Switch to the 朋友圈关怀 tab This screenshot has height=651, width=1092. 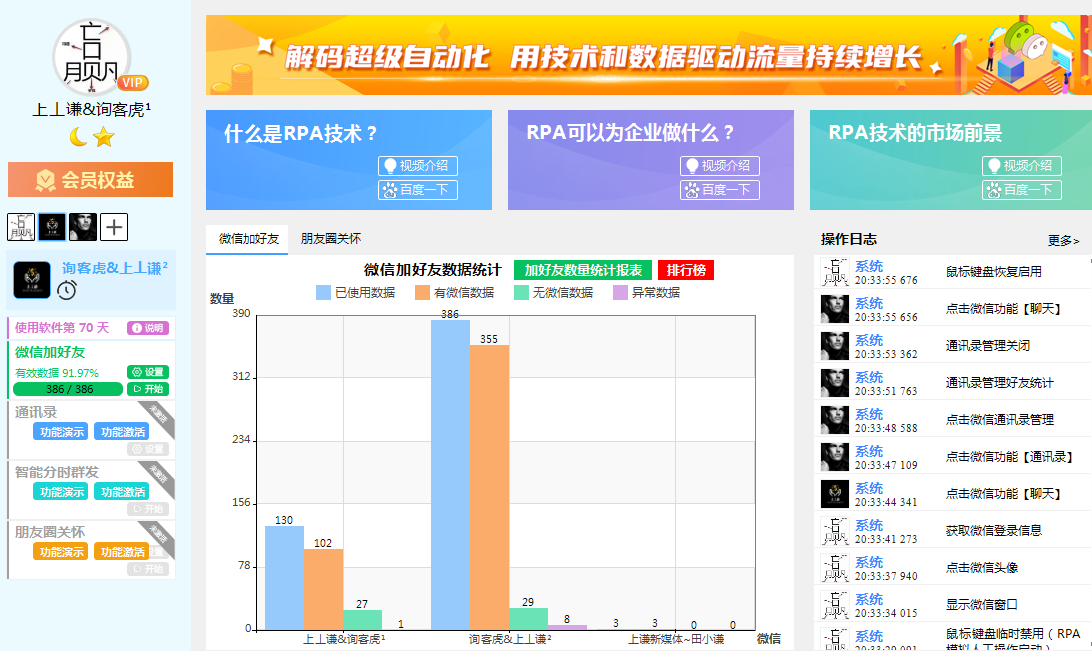(331, 239)
